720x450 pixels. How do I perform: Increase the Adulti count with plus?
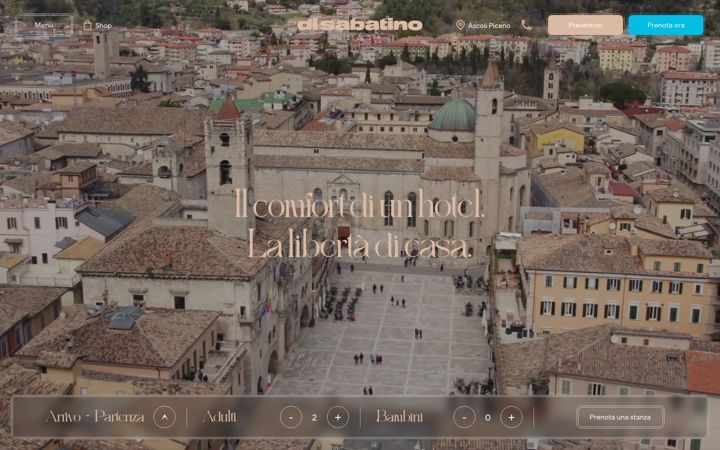(338, 417)
